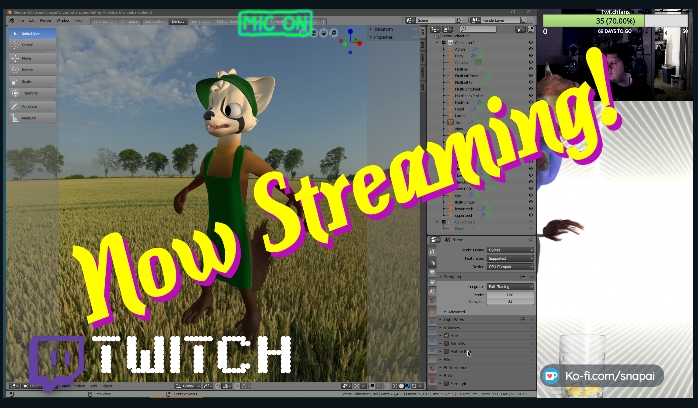The height and width of the screenshot is (408, 698).
Task: Toggle visibility of eye object row
Action: (531, 195)
